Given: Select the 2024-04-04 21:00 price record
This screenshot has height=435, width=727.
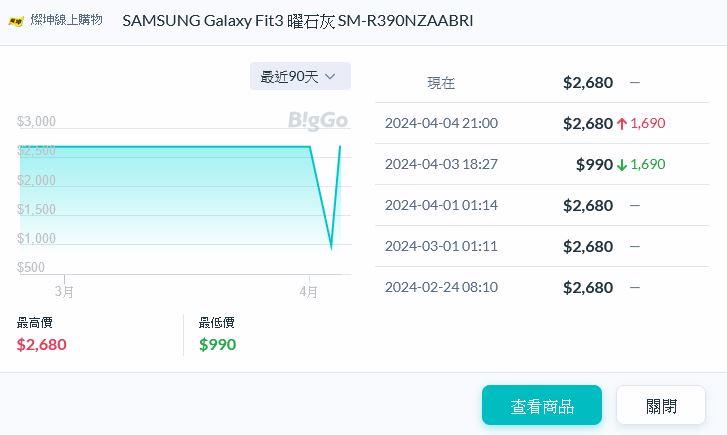Looking at the screenshot, I should (440, 124).
